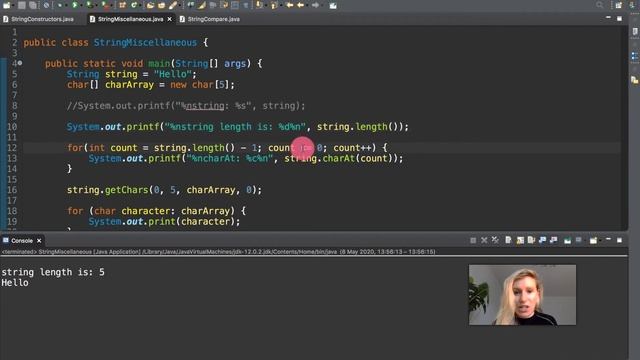640x360 pixels.
Task: Click the New Java Class icon
Action: (134, 5)
